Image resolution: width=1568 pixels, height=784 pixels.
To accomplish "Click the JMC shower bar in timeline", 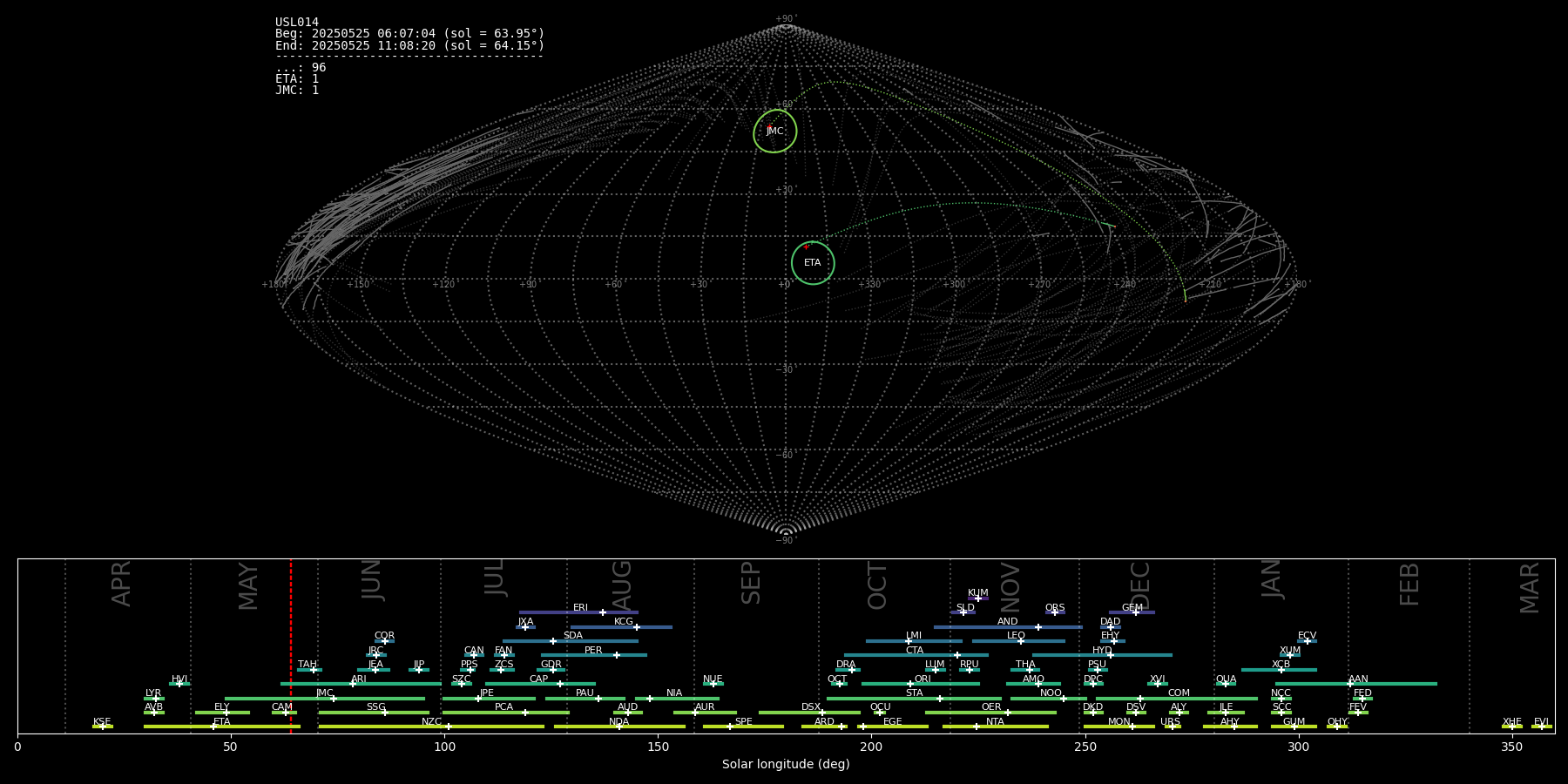I will point(325,698).
